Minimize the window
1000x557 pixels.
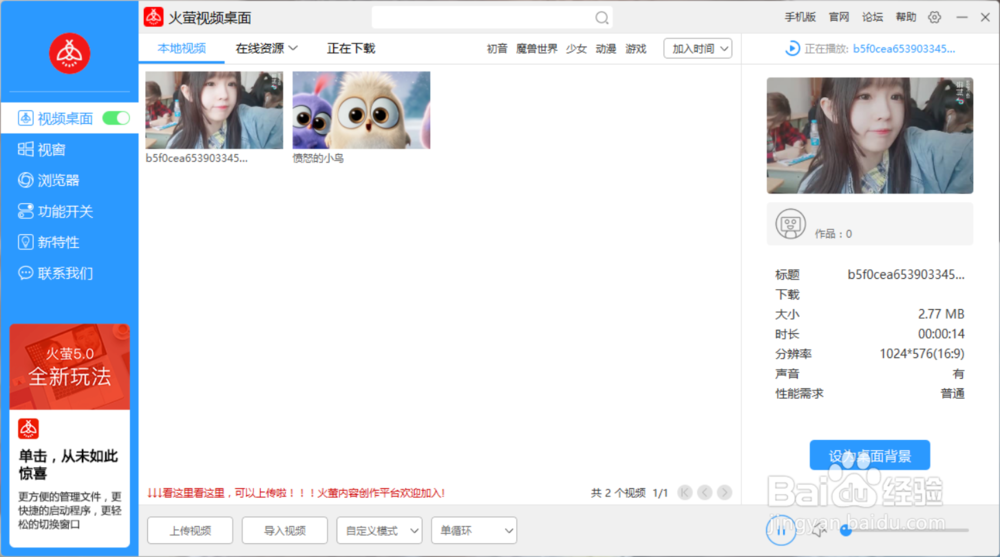(962, 17)
